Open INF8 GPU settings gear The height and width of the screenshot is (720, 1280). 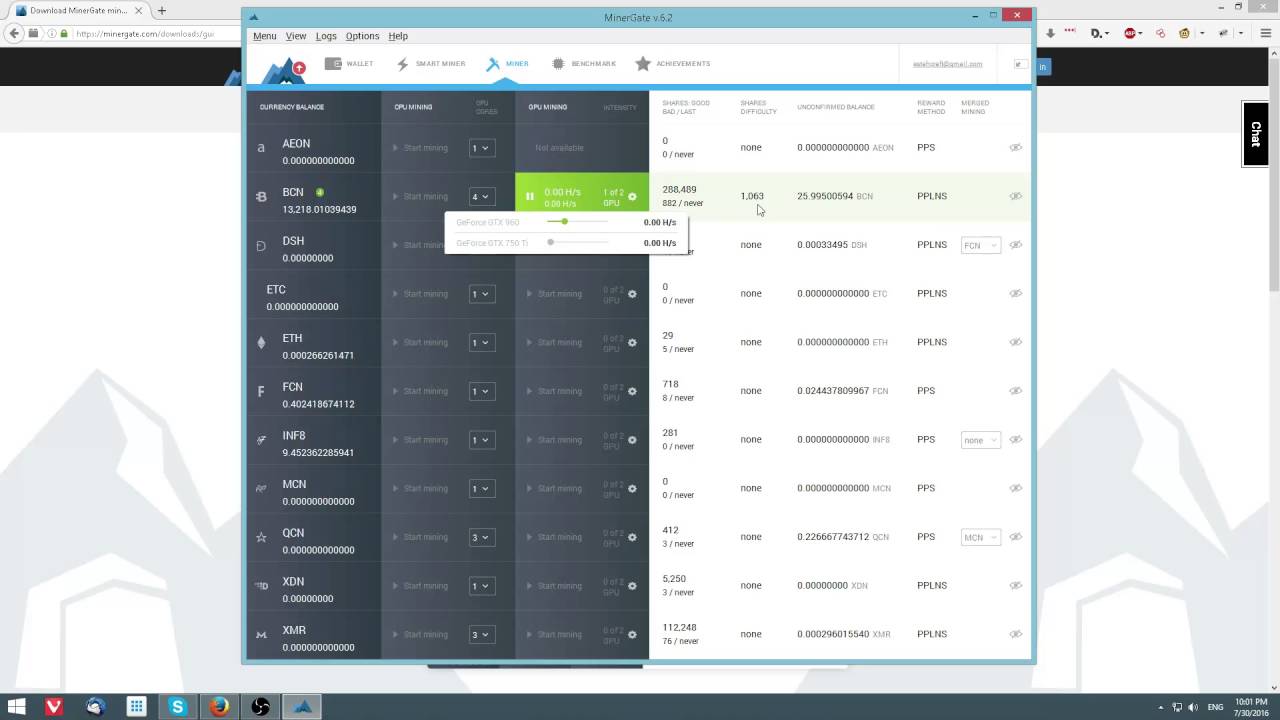pos(632,440)
